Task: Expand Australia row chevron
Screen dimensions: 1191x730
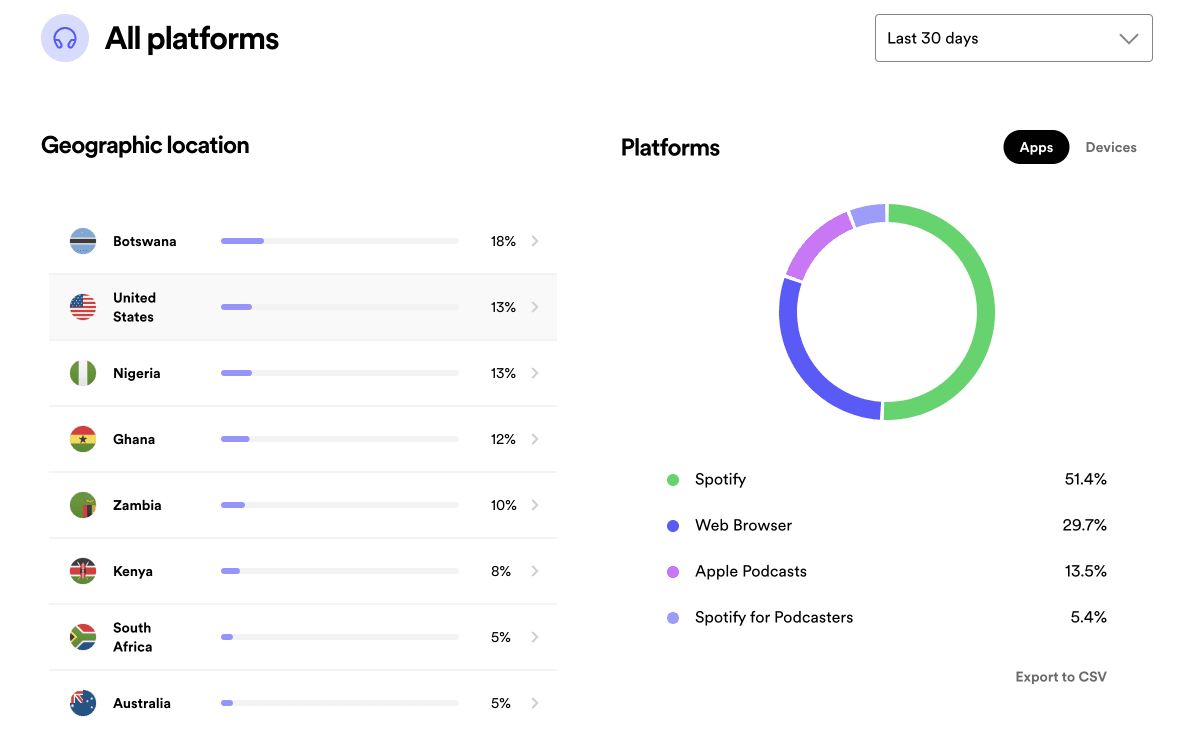Action: [x=535, y=703]
